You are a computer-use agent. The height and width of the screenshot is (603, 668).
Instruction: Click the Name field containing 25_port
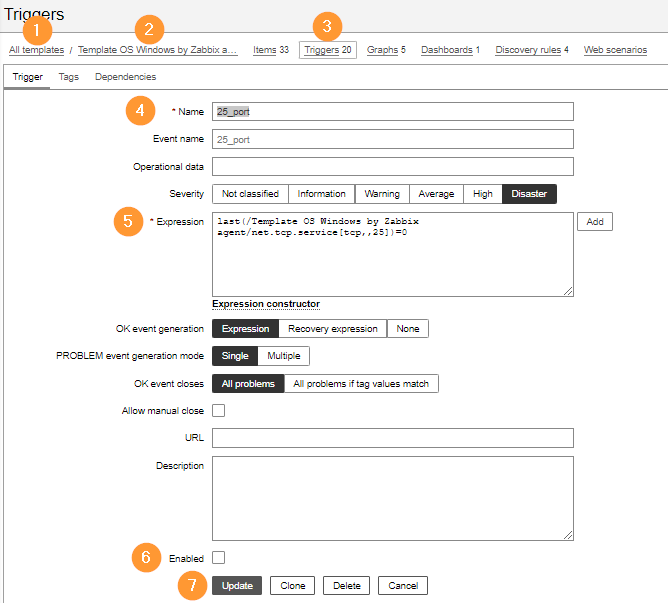[393, 112]
